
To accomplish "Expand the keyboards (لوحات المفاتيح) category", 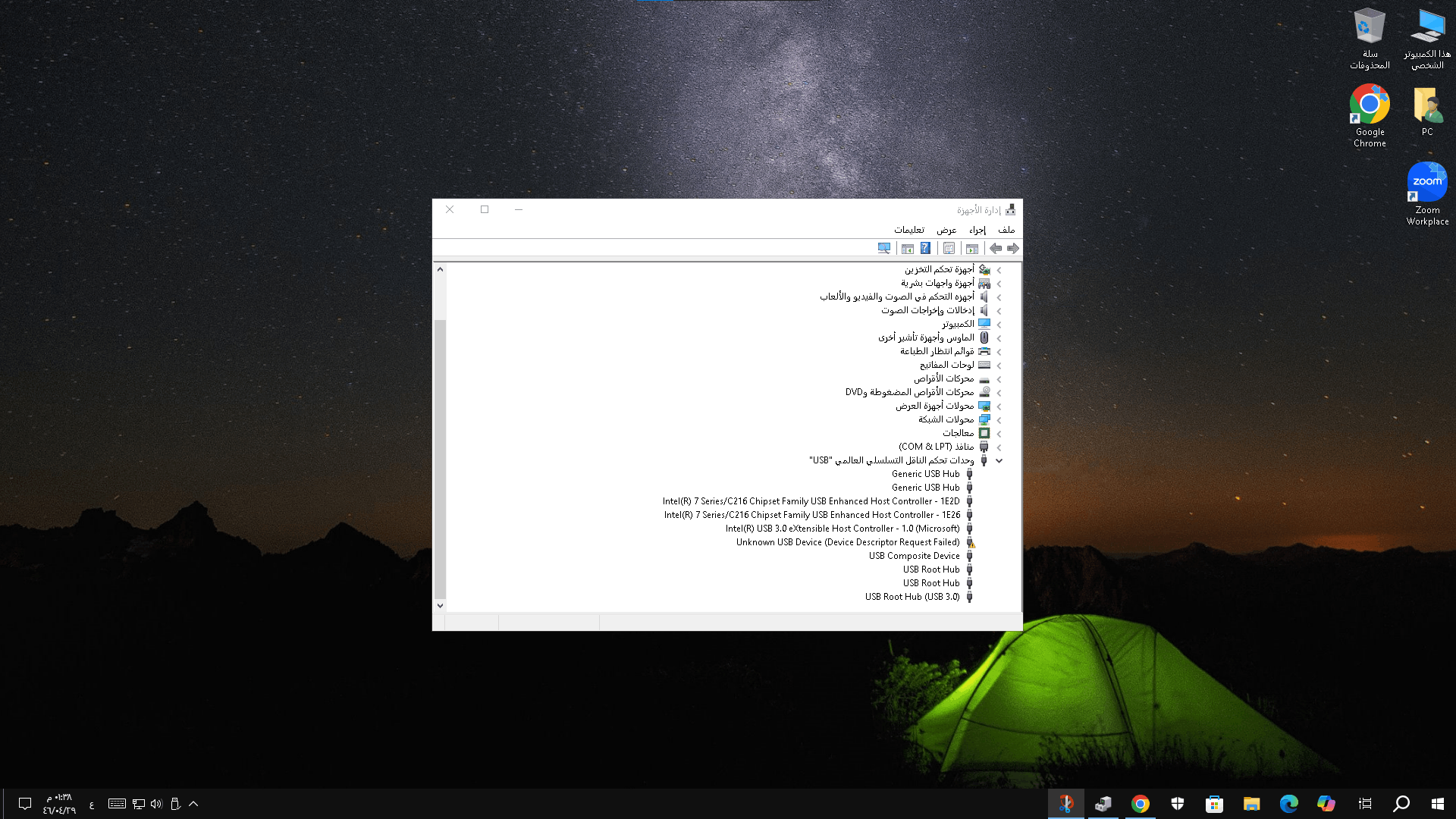I will point(999,366).
